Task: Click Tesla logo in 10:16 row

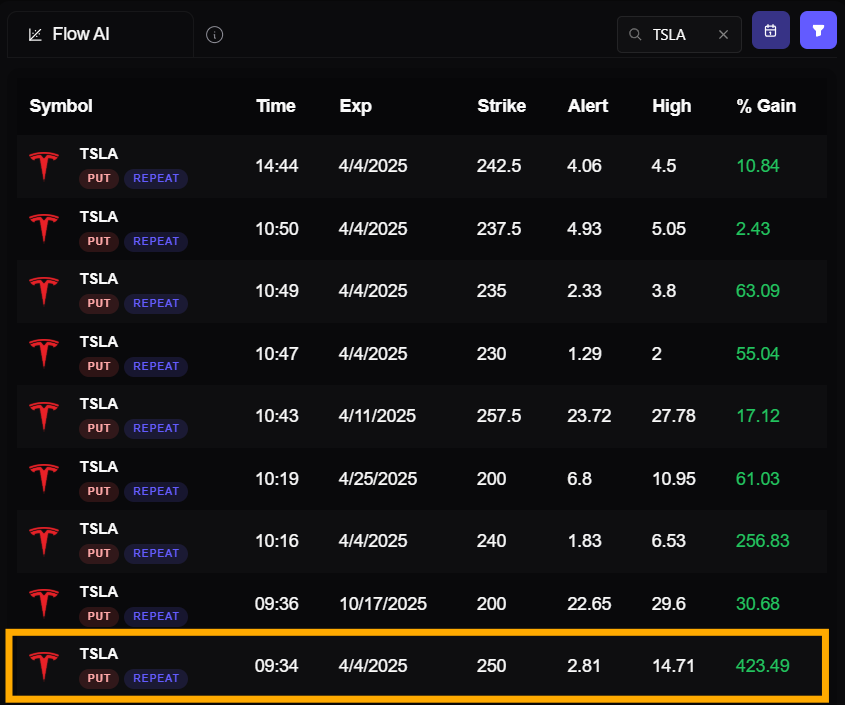Action: [44, 541]
